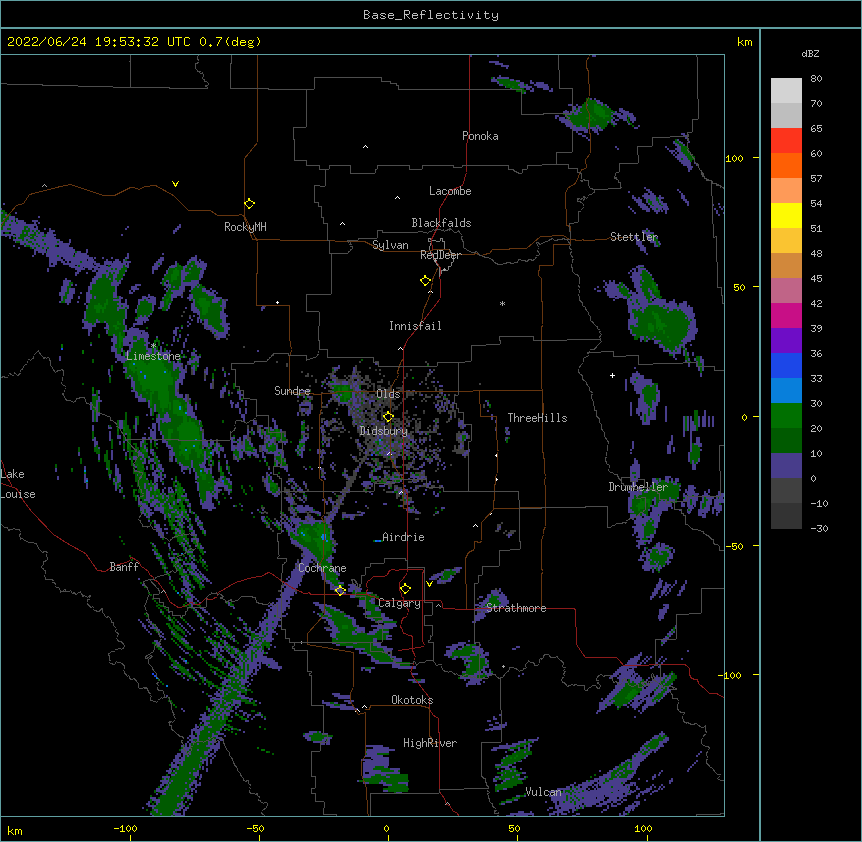Click the Okotoks town label
862x842 pixels.
coord(412,700)
